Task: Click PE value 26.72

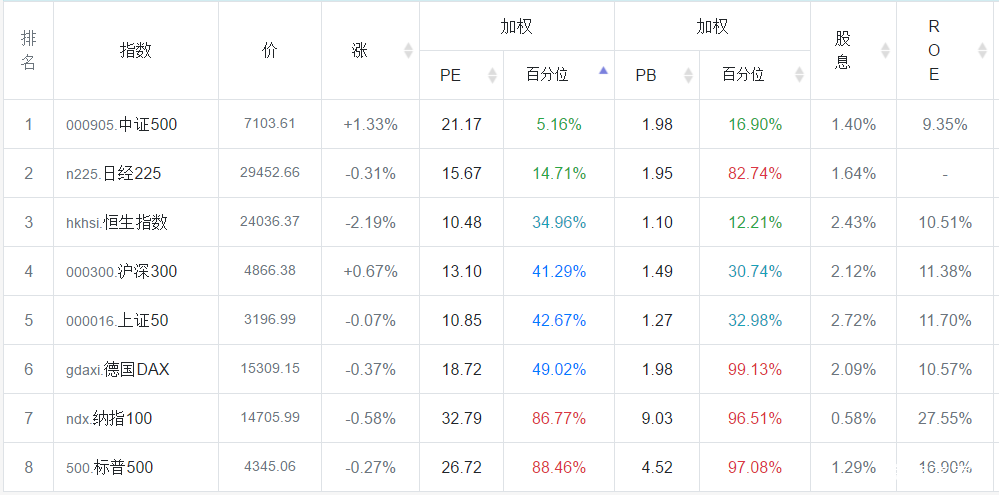Action: (461, 468)
